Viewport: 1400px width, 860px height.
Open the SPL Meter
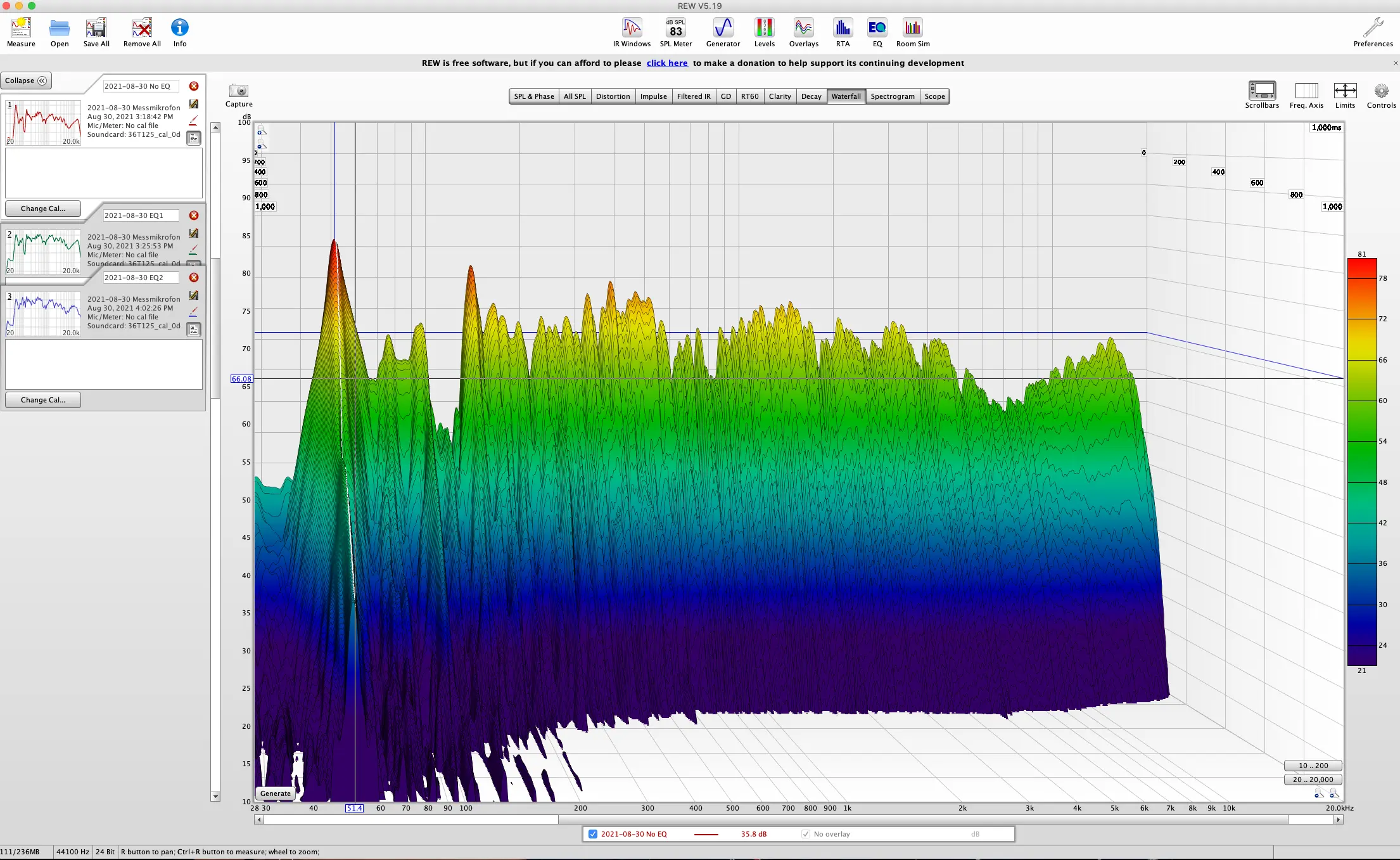tap(675, 28)
